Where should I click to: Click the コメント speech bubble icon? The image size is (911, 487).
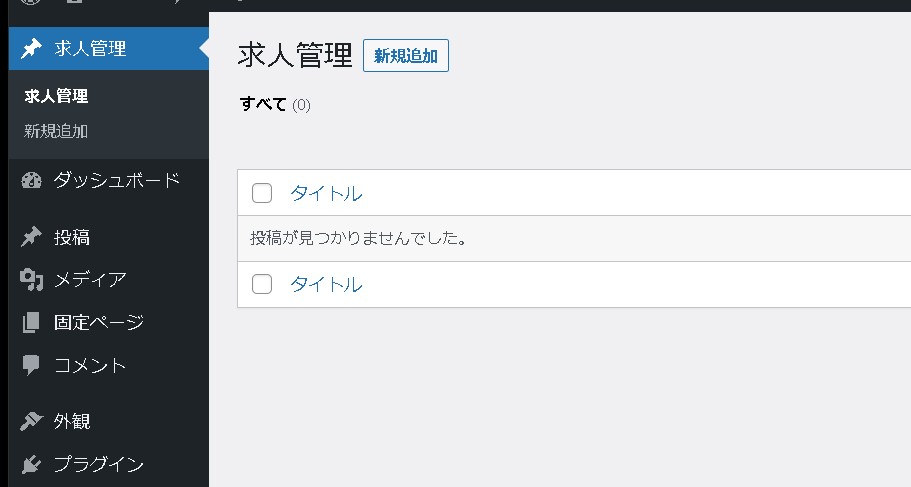31,365
